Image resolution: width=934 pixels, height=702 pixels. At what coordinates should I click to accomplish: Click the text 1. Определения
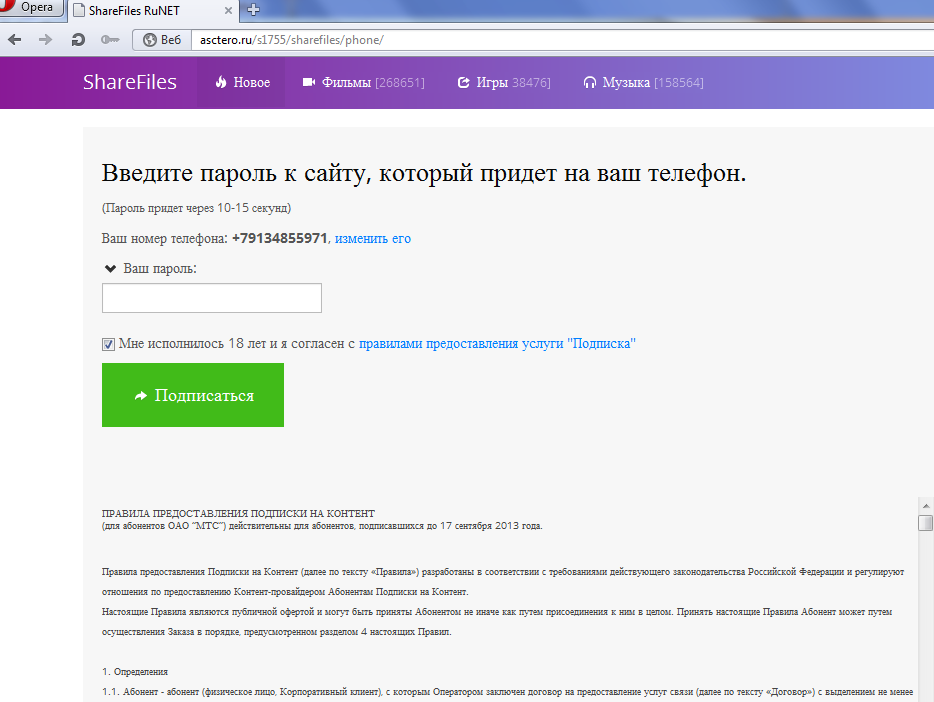pos(135,672)
